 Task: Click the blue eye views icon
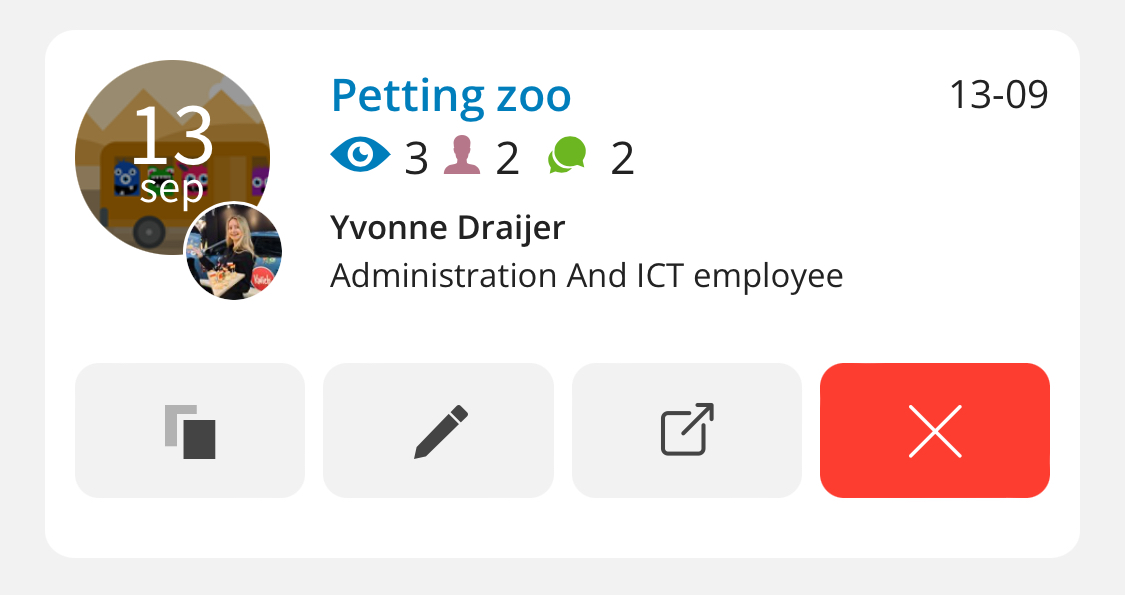[360, 154]
